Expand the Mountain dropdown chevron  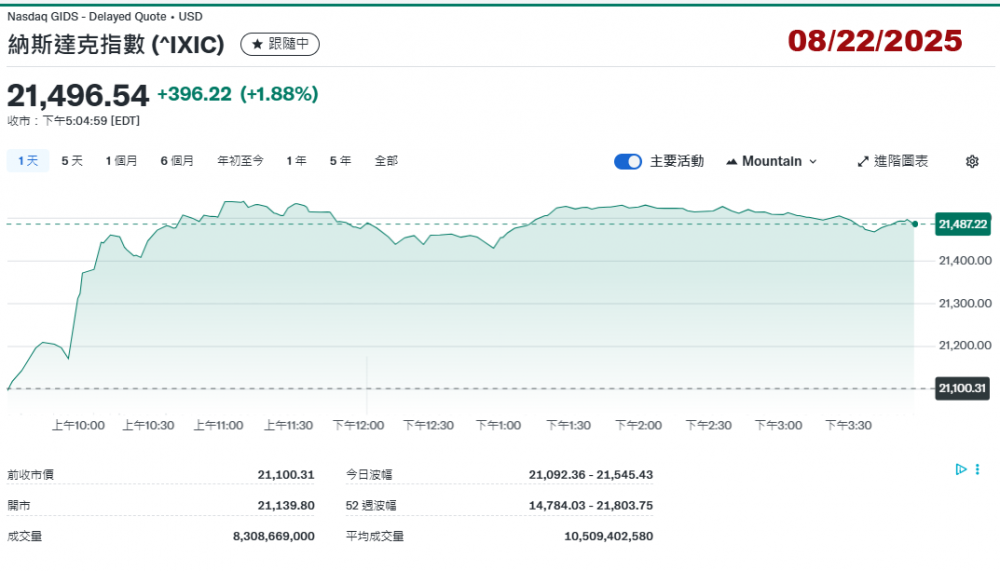(812, 161)
